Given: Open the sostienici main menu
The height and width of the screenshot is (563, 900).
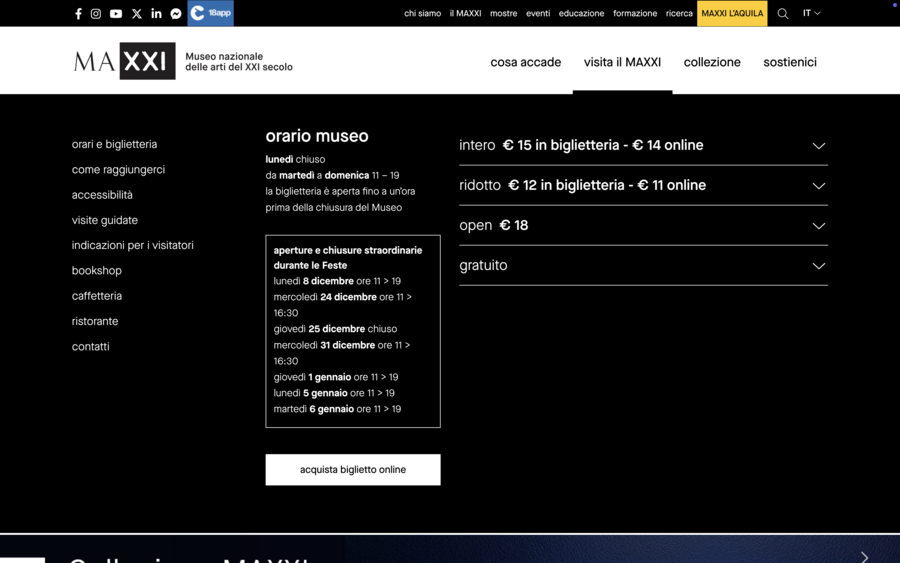Looking at the screenshot, I should click(790, 62).
